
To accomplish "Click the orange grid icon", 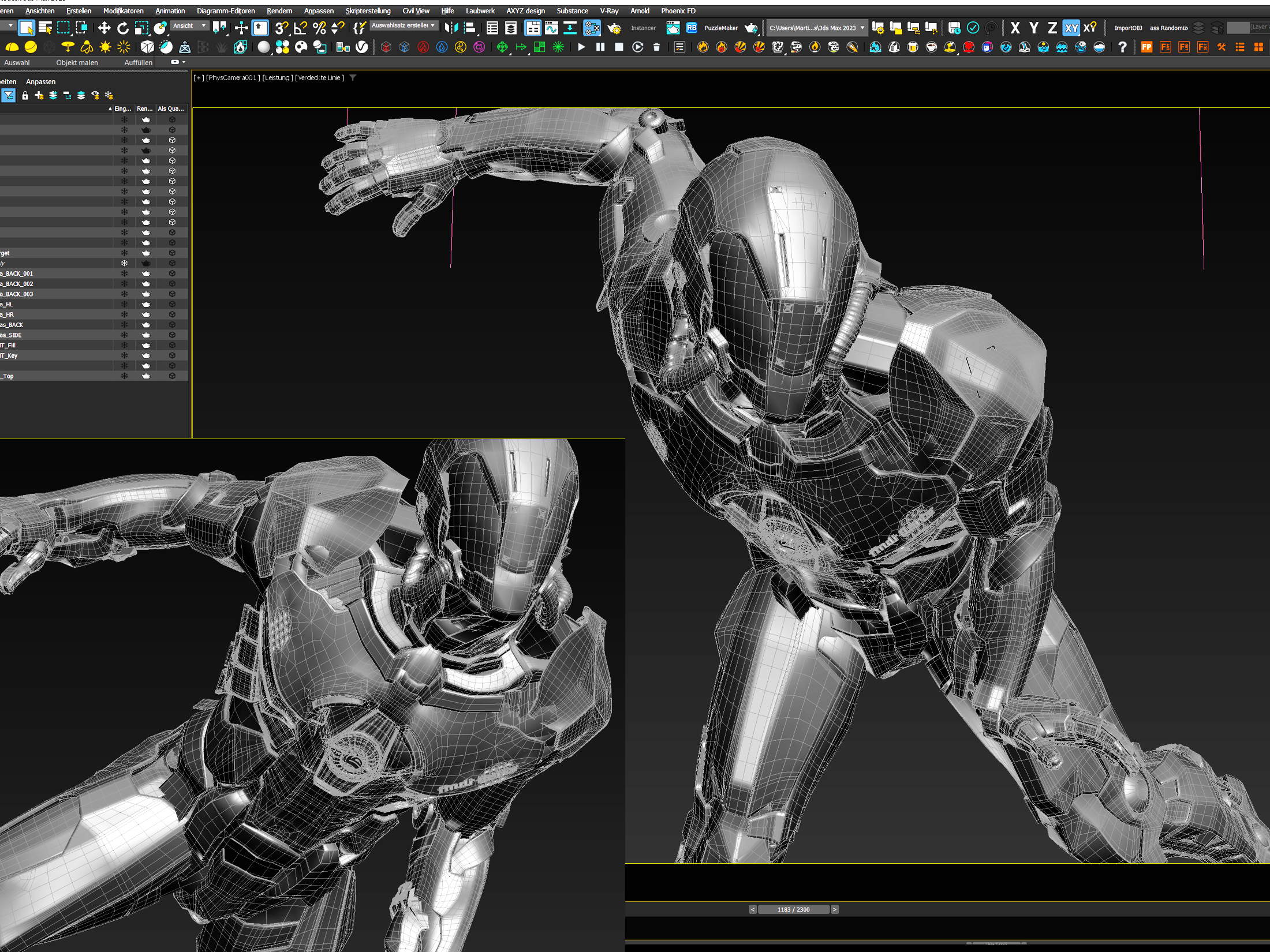I will [x=1258, y=47].
